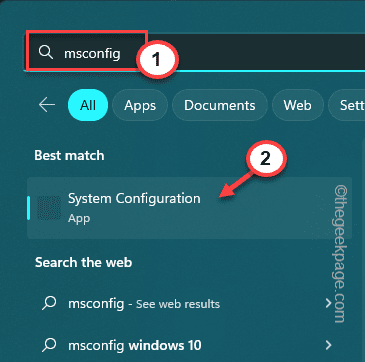Expand the msconfig windows 10 chevron
The width and height of the screenshot is (365, 362).
pyautogui.click(x=329, y=345)
